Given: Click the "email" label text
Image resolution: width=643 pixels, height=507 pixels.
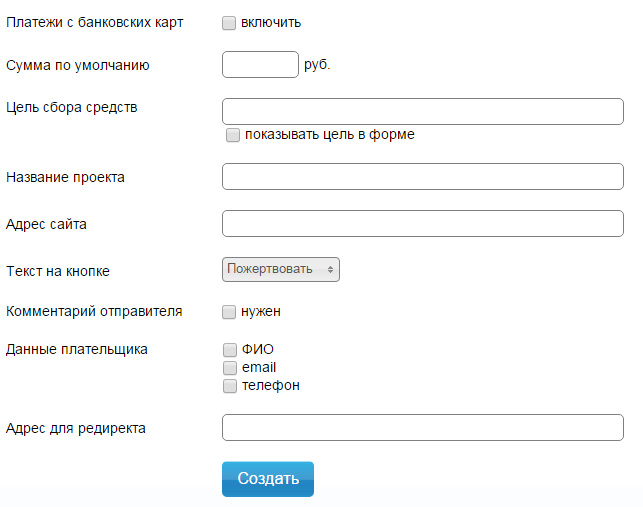Looking at the screenshot, I should (259, 367).
